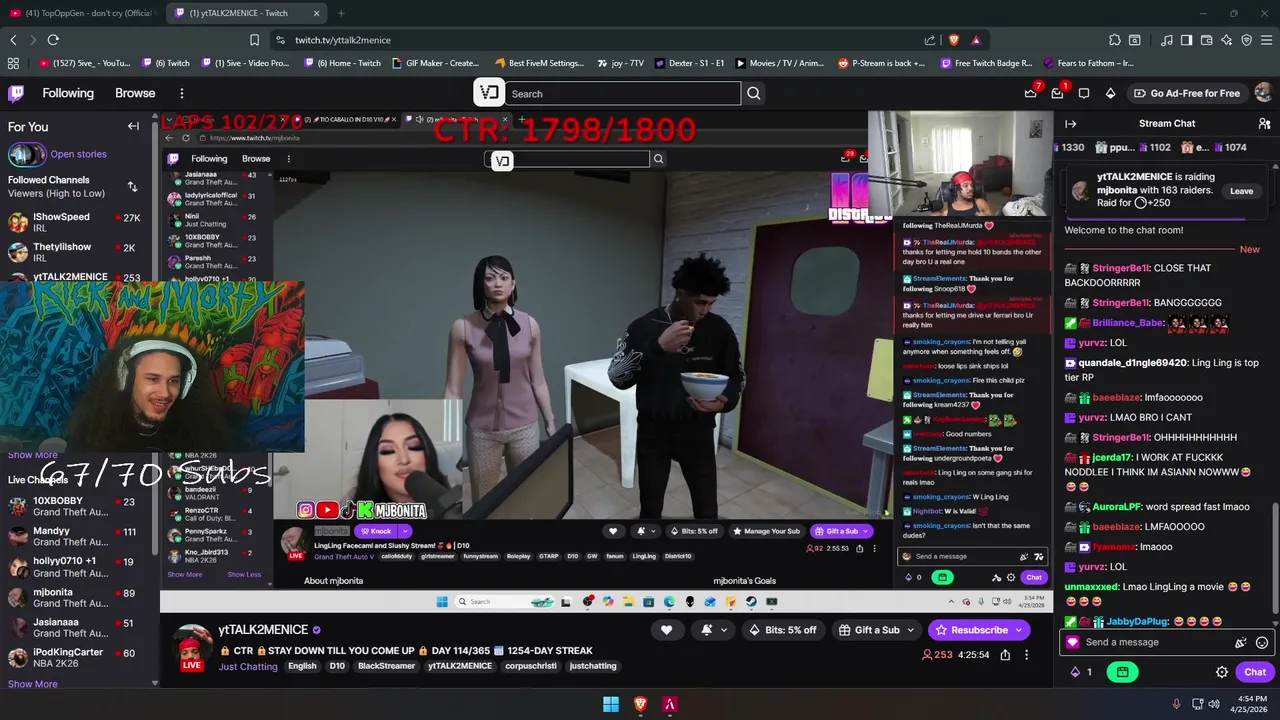Image resolution: width=1280 pixels, height=720 pixels.
Task: Open 'GIF Maker' bookmark in bookmarks bar
Action: tap(435, 63)
